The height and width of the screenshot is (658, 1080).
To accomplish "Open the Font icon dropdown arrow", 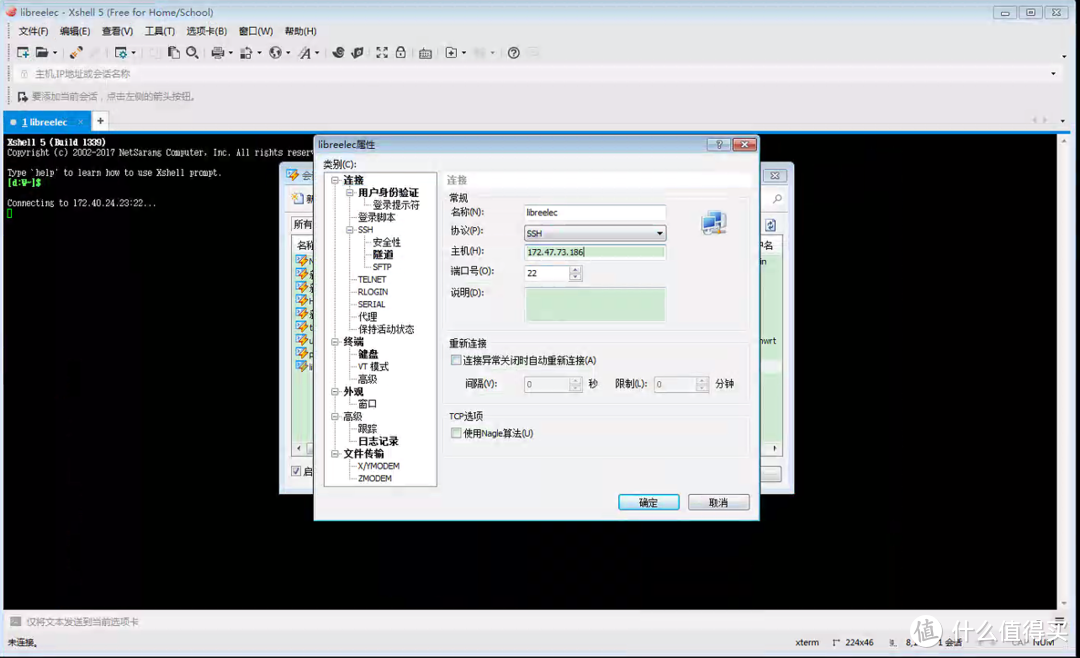I will point(317,53).
